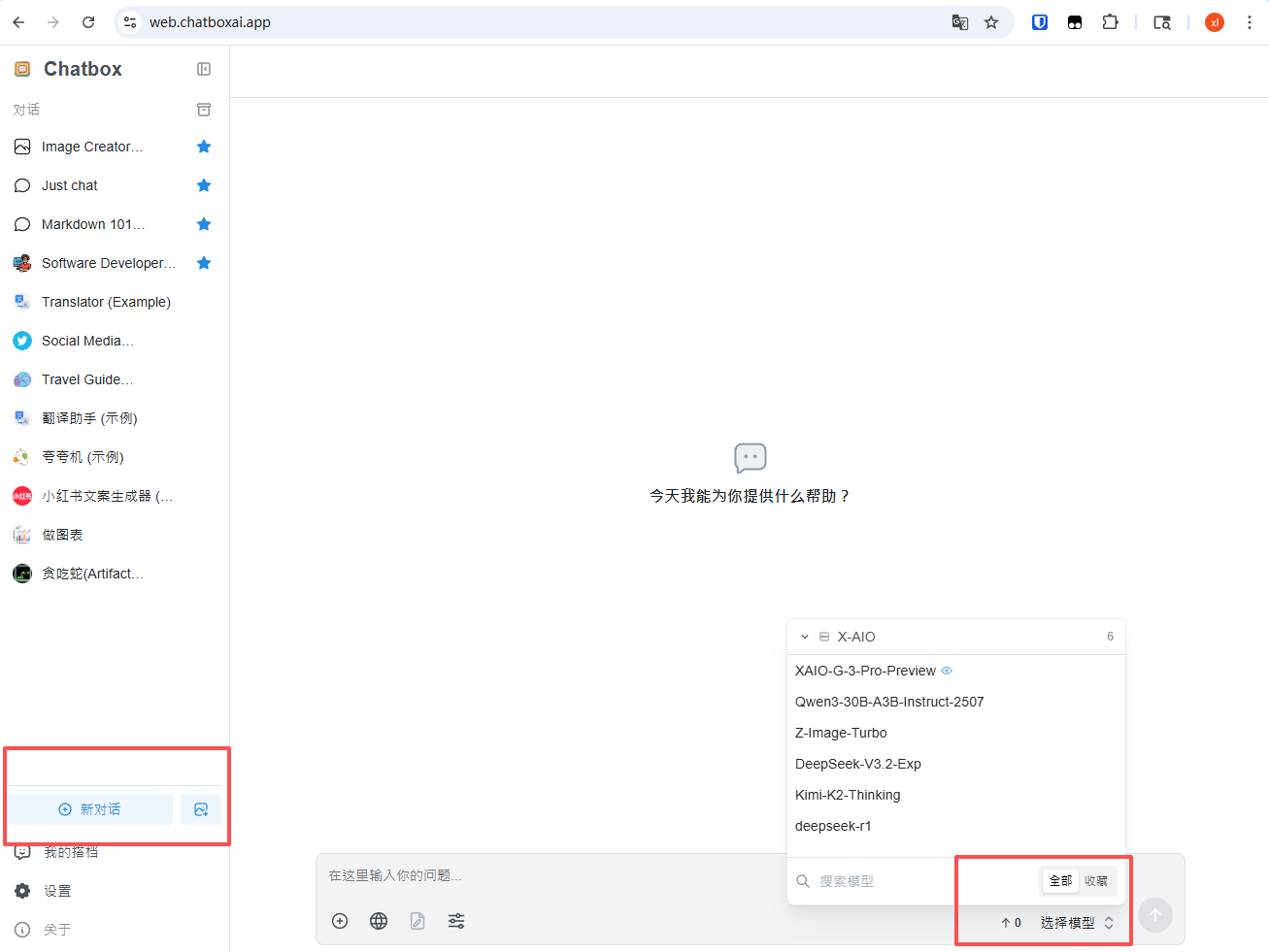This screenshot has width=1269, height=952.
Task: Open conversation settings sliders icon
Action: (x=456, y=921)
